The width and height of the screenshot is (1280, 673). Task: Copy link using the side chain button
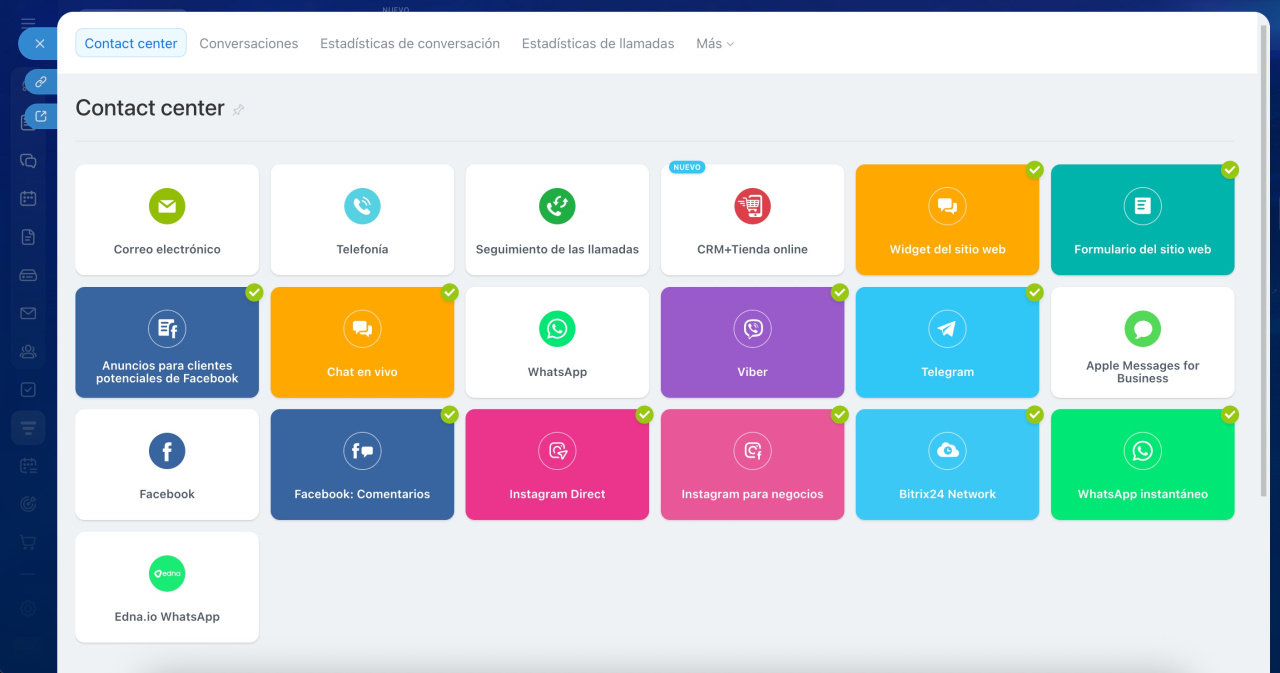[x=41, y=82]
